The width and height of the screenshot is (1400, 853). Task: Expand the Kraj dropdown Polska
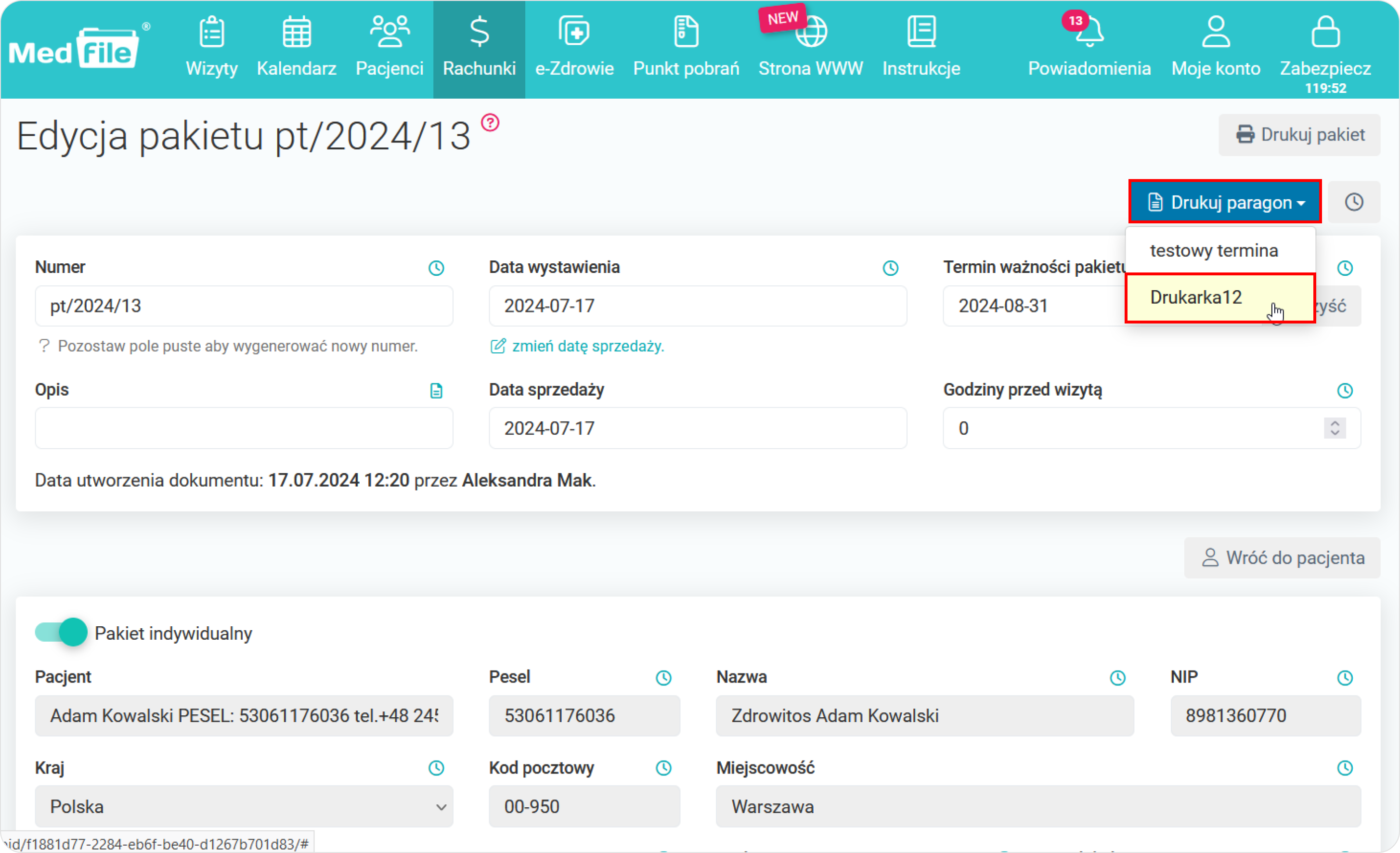[244, 806]
